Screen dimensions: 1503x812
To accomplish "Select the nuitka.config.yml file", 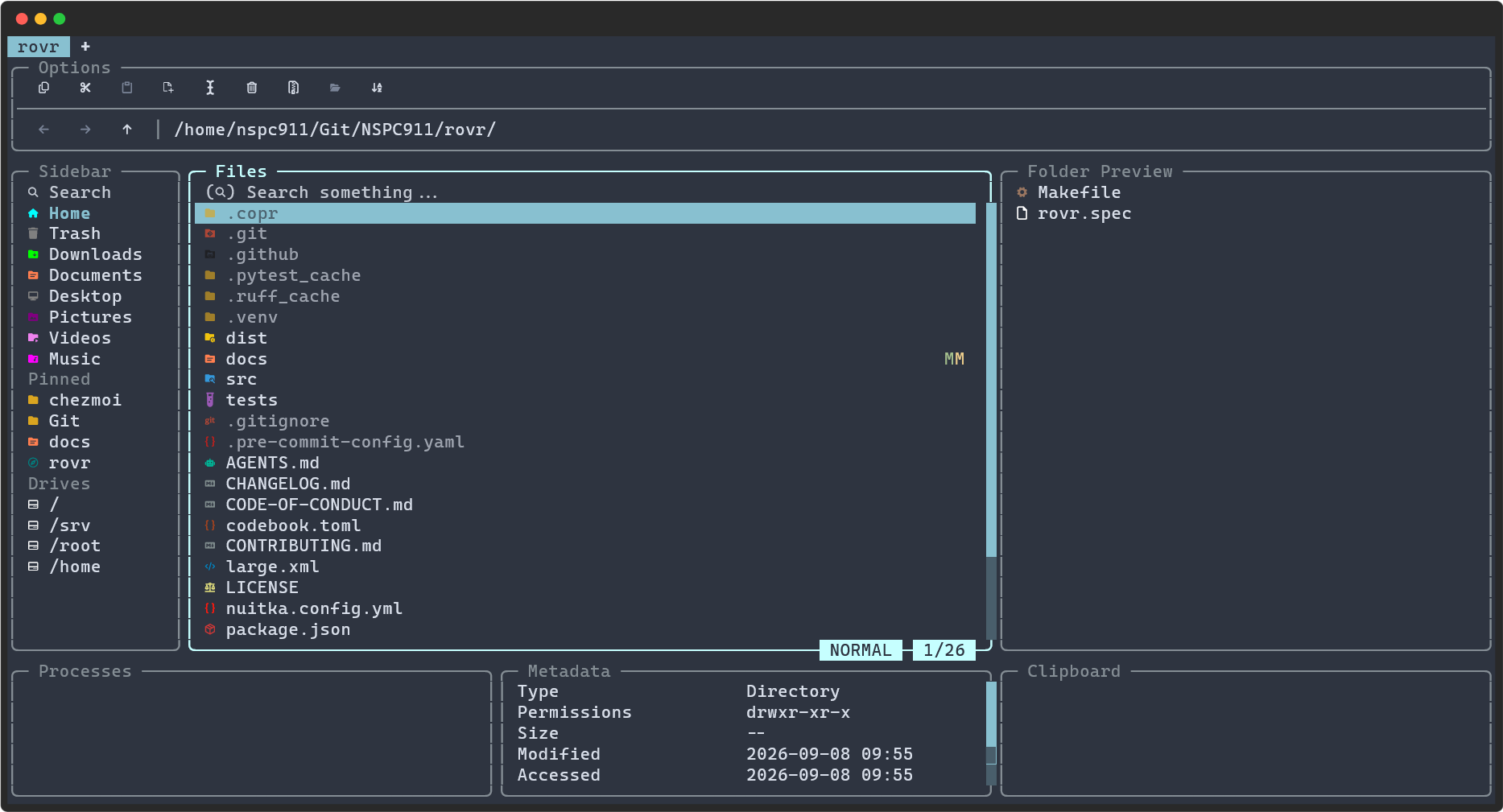I will pos(585,608).
